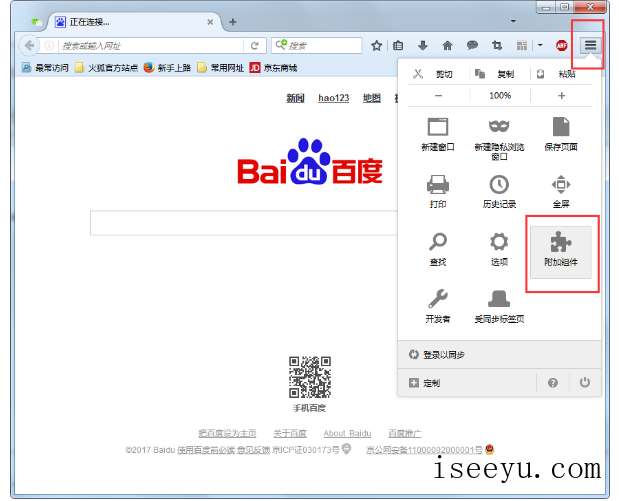
Task: Click the Baidu search input field
Action: point(244,223)
